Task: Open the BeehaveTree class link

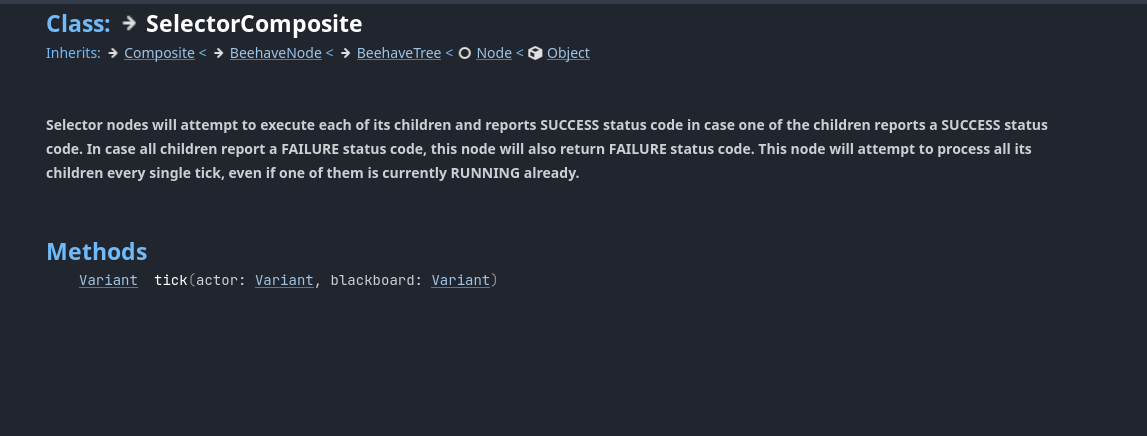Action: pos(399,53)
